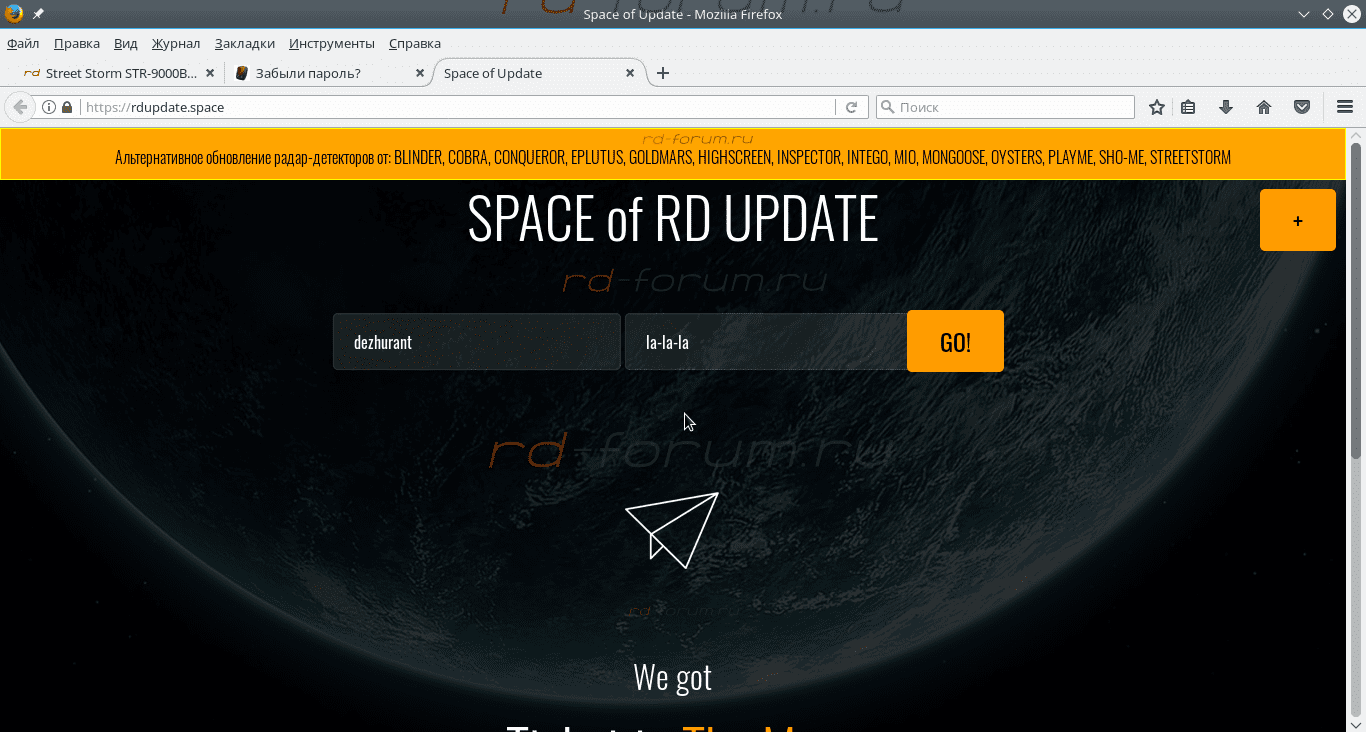Reload the page with the refresh icon
Viewport: 1366px width, 732px height.
click(852, 107)
